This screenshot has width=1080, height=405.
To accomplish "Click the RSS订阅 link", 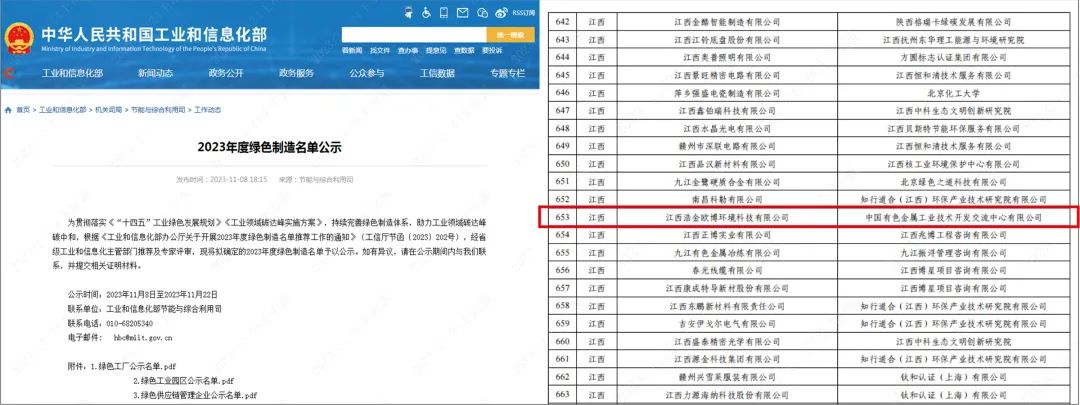I will 523,12.
